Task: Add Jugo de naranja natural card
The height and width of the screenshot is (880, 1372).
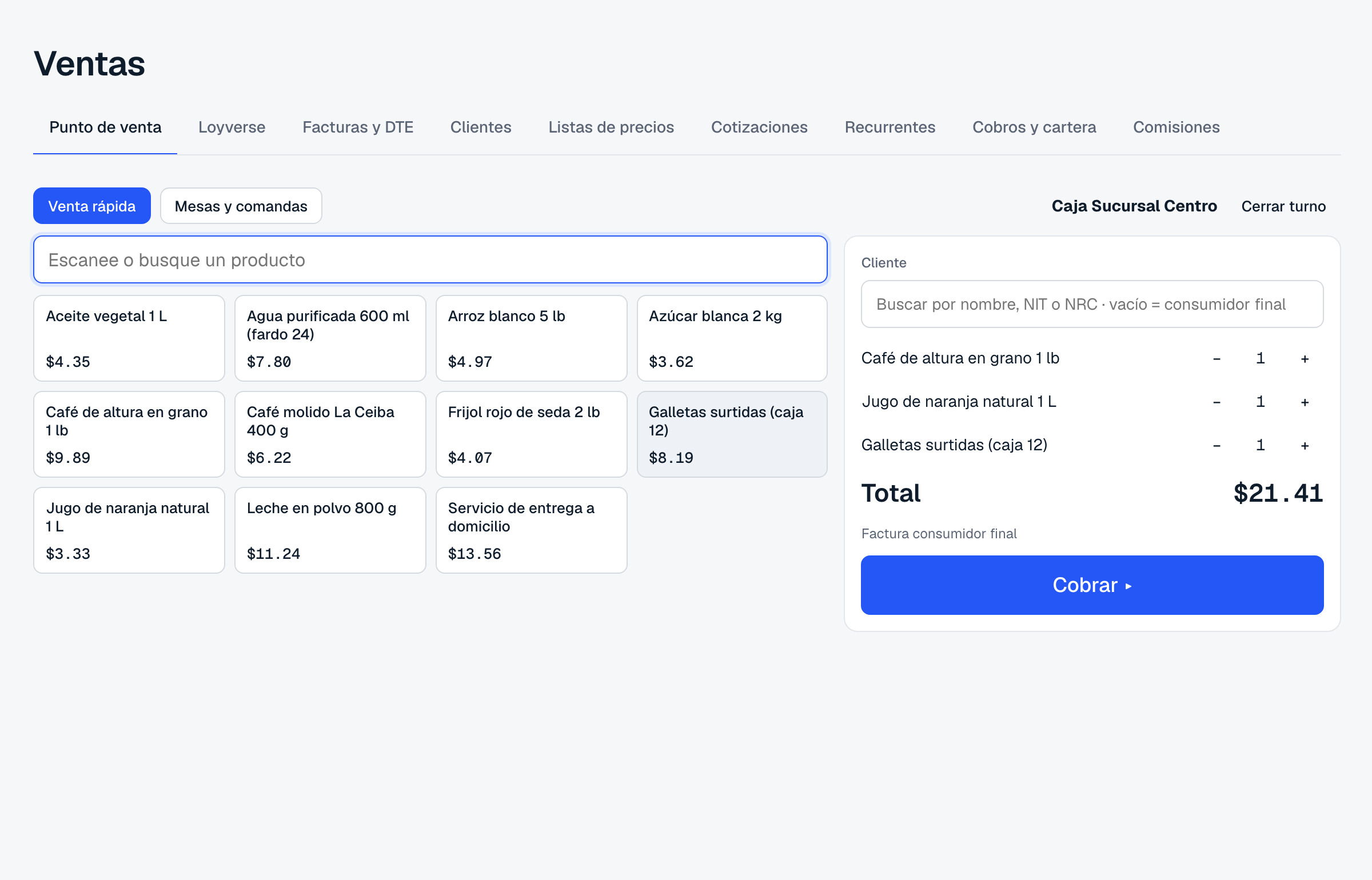Action: click(129, 530)
